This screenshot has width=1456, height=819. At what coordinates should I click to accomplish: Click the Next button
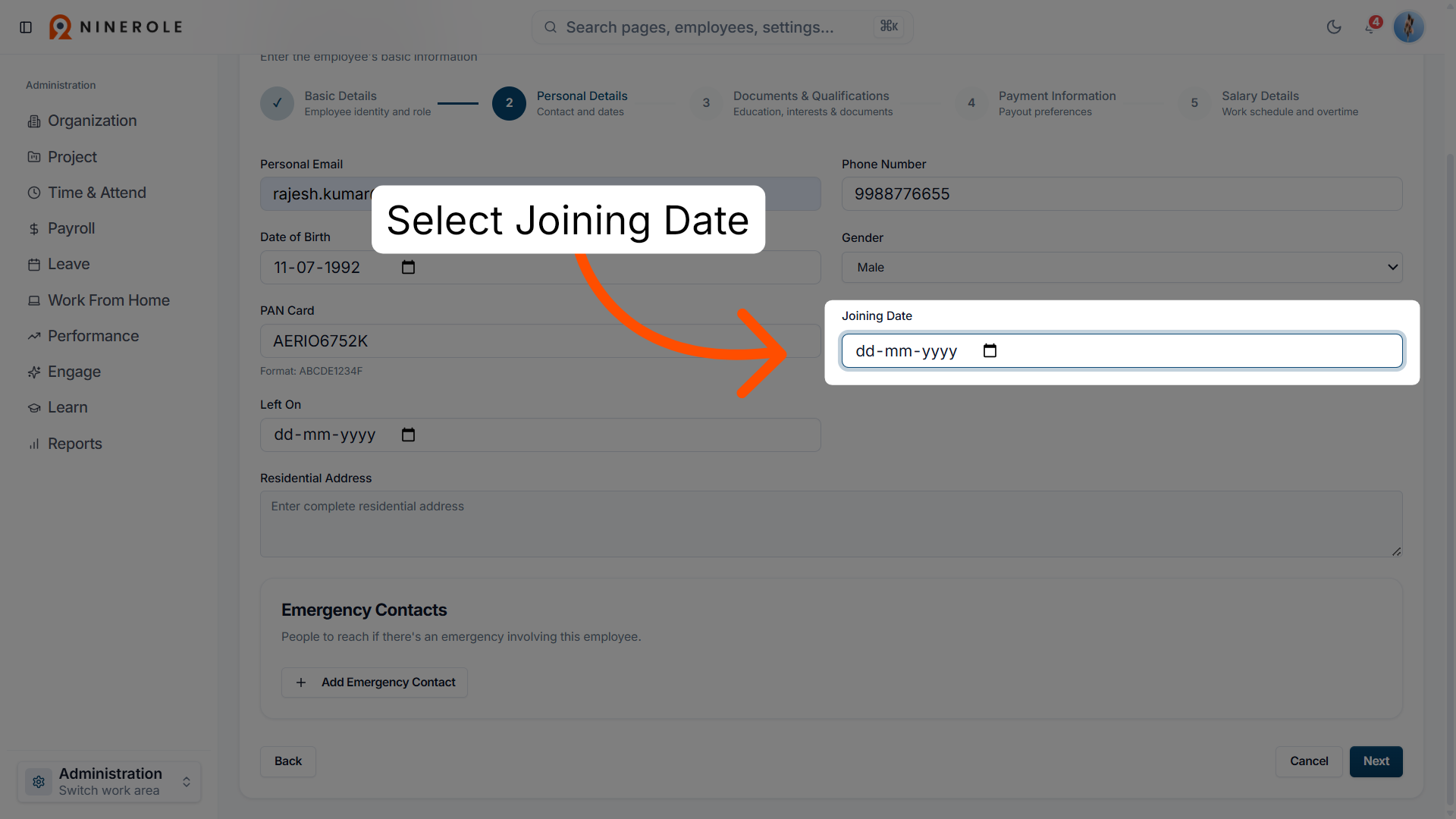pos(1376,761)
